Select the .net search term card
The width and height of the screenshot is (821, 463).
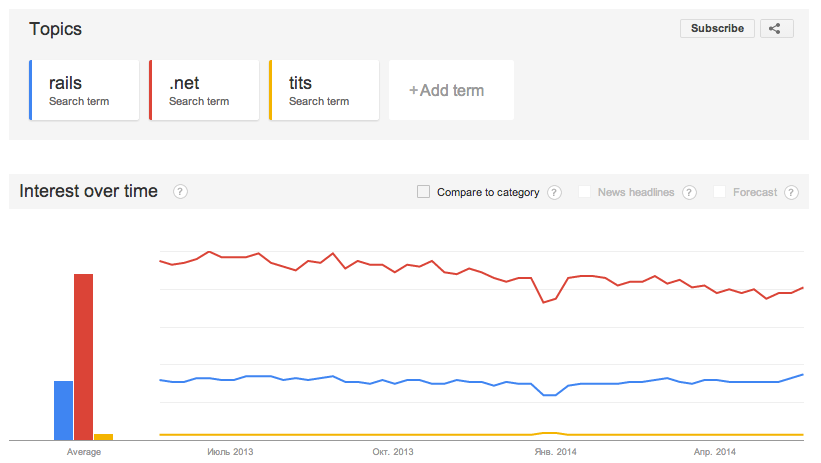click(x=204, y=90)
